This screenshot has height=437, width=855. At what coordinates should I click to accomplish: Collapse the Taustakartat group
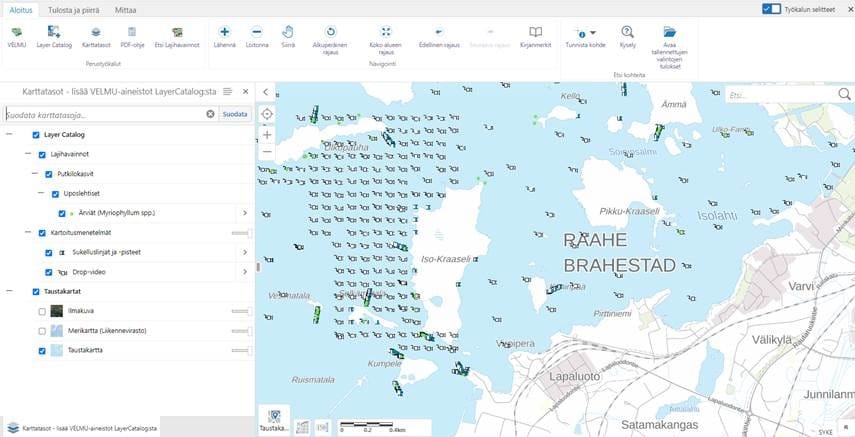tap(9, 292)
